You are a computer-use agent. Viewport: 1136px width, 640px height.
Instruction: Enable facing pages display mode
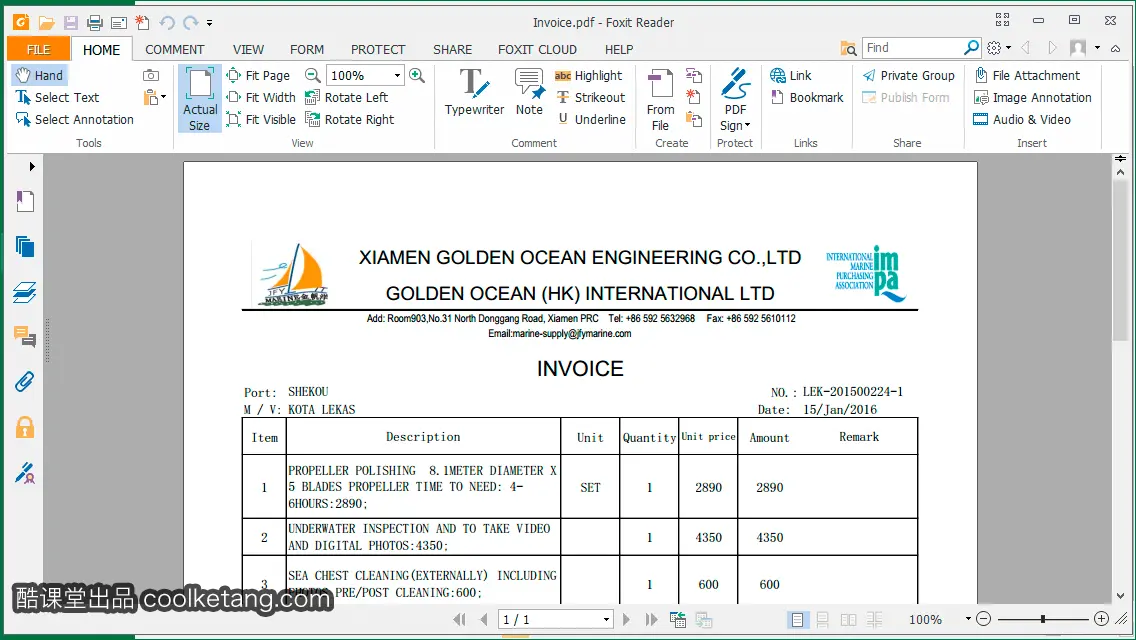pos(848,620)
